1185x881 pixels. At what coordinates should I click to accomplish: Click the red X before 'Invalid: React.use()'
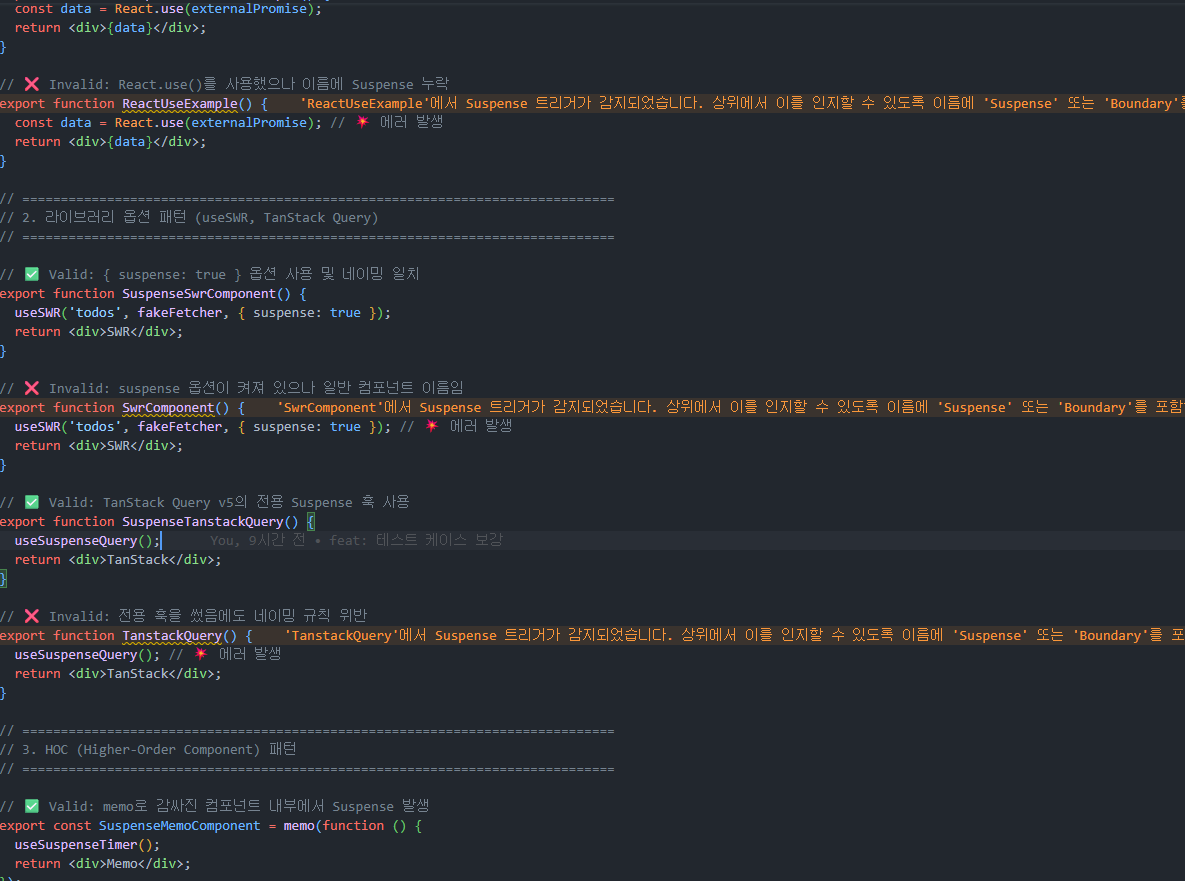click(x=31, y=84)
